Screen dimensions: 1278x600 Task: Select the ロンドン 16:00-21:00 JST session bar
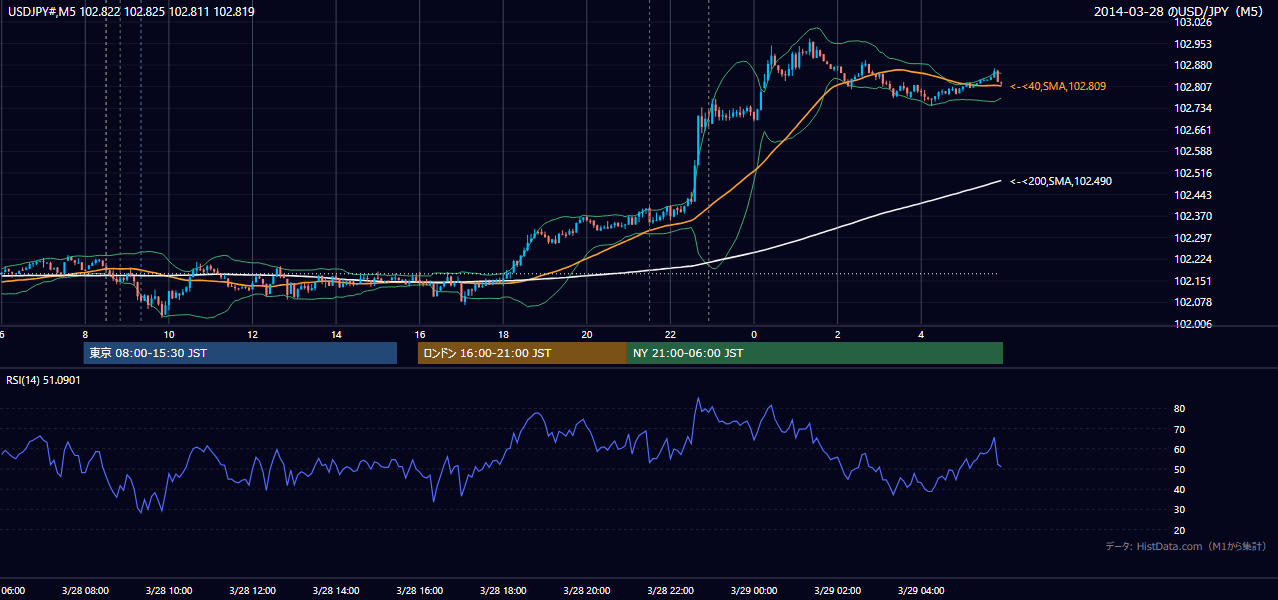point(522,353)
